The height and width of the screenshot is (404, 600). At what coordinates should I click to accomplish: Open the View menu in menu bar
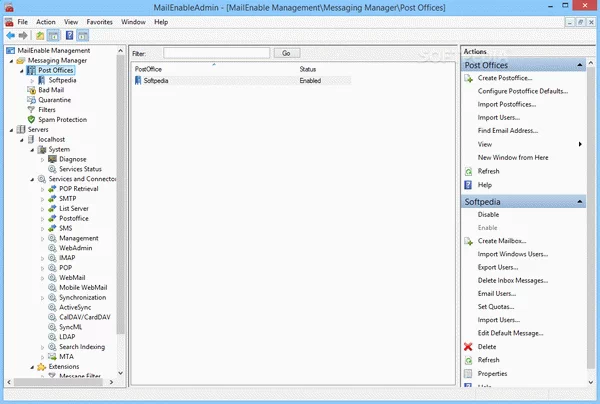[x=71, y=22]
